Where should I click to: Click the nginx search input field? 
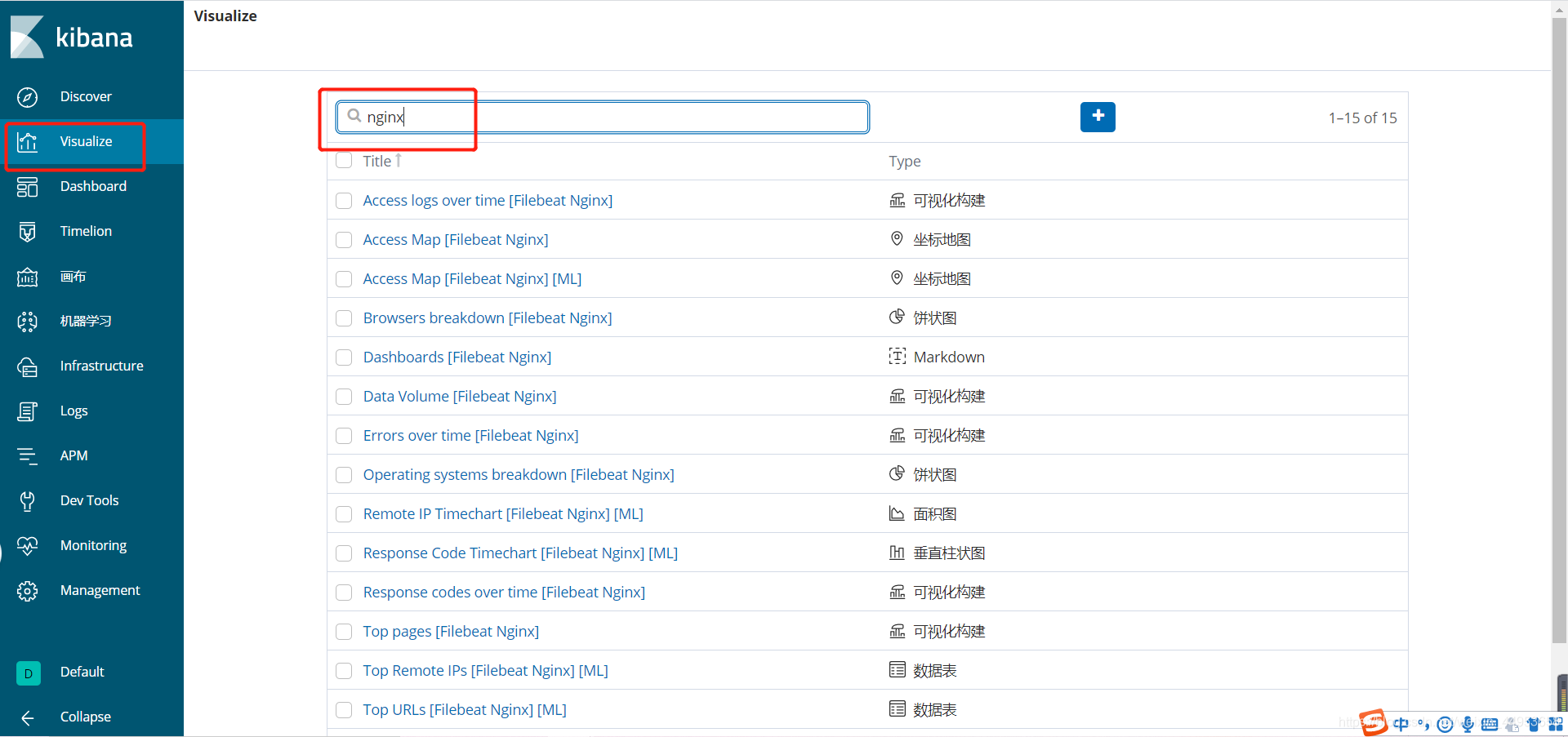[x=603, y=117]
